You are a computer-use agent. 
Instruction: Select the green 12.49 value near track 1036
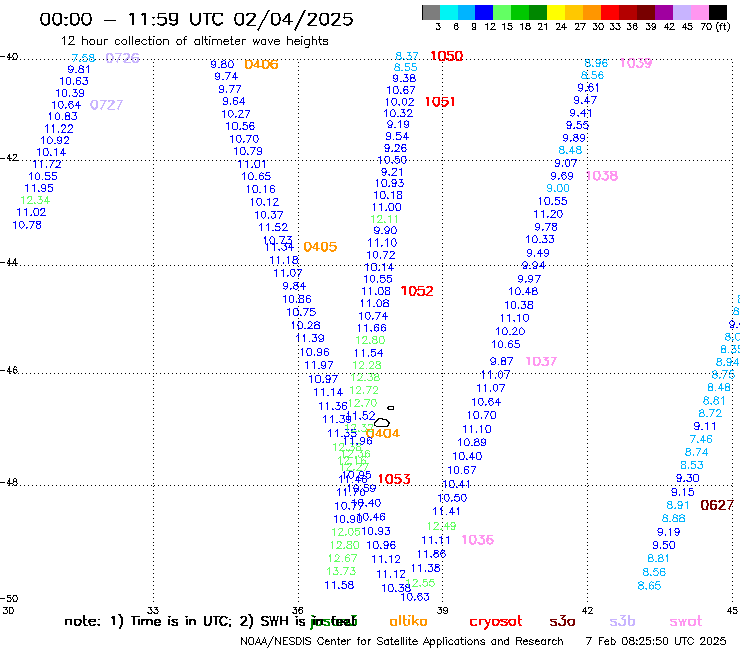click(442, 526)
